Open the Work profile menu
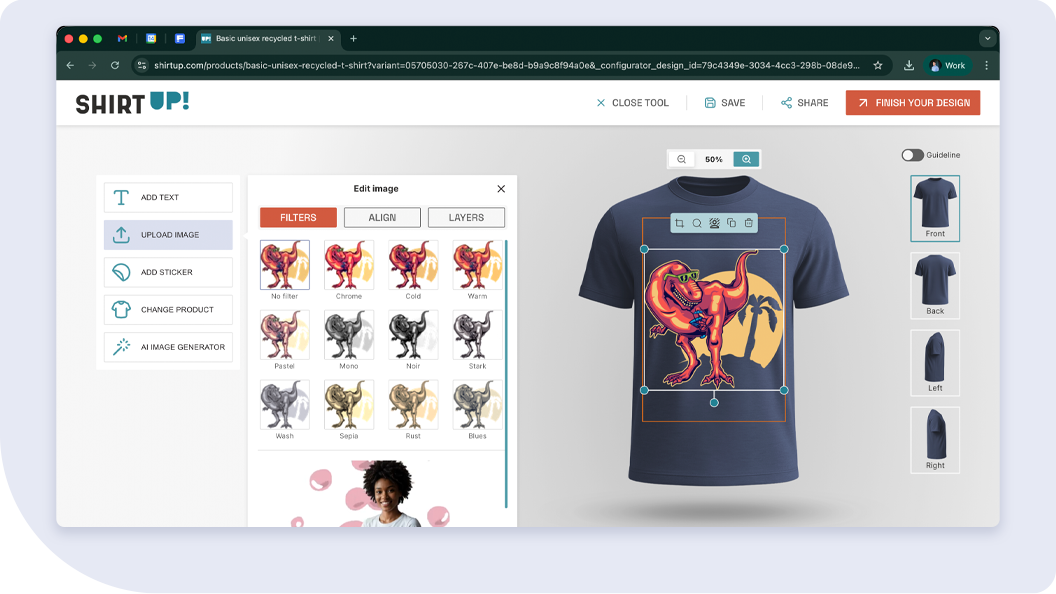Image resolution: width=1056 pixels, height=594 pixels. [948, 65]
